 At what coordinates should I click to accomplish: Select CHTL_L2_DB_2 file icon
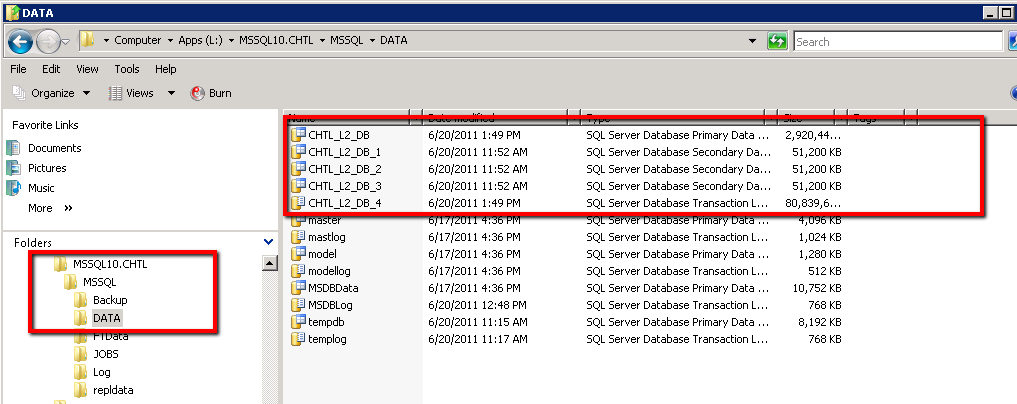point(298,169)
